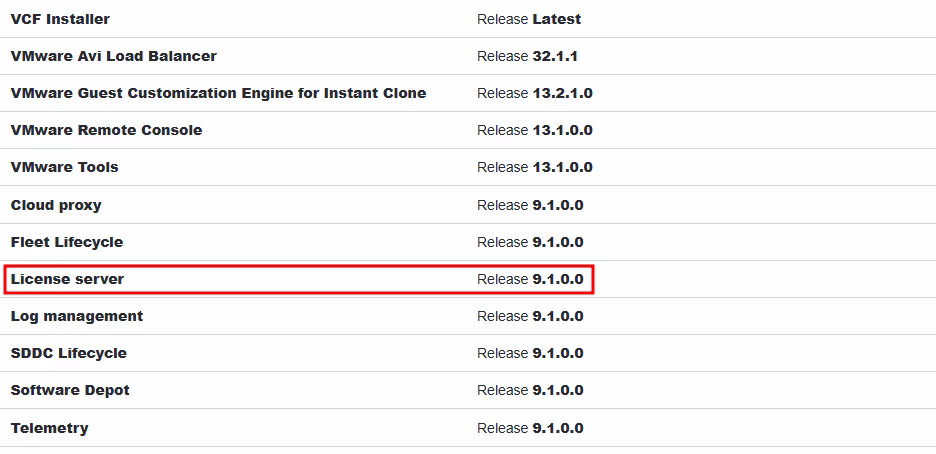
Task: Click the highlighted License server row
Action: tap(299, 279)
